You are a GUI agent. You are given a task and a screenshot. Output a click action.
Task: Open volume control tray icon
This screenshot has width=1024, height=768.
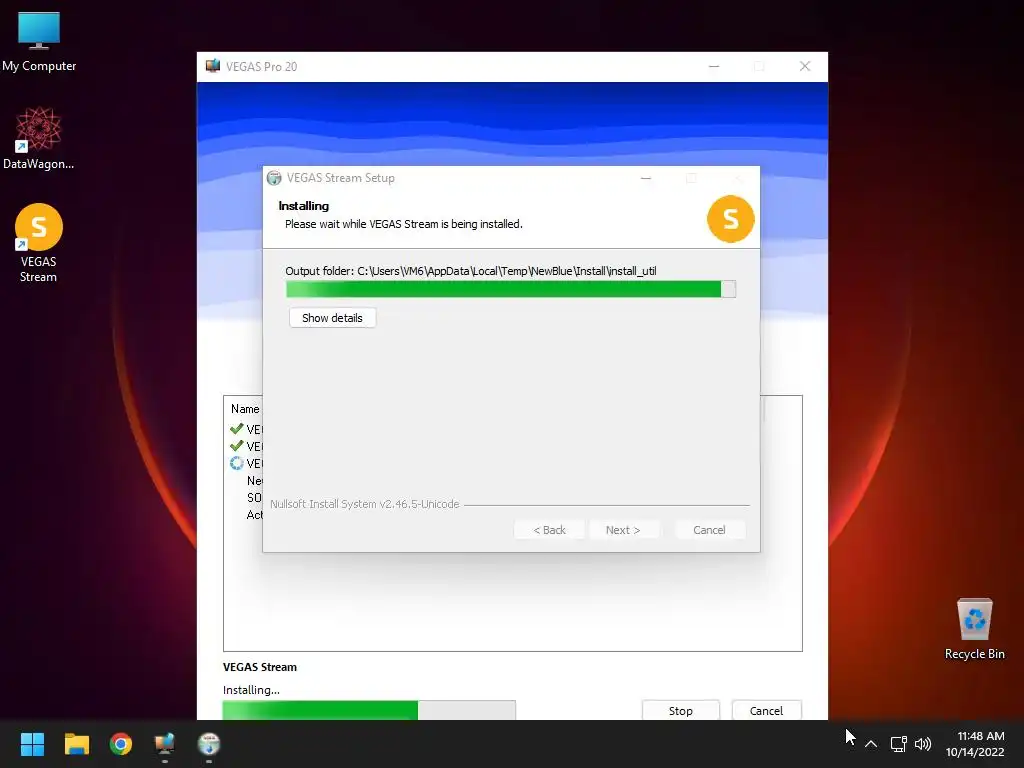(923, 744)
